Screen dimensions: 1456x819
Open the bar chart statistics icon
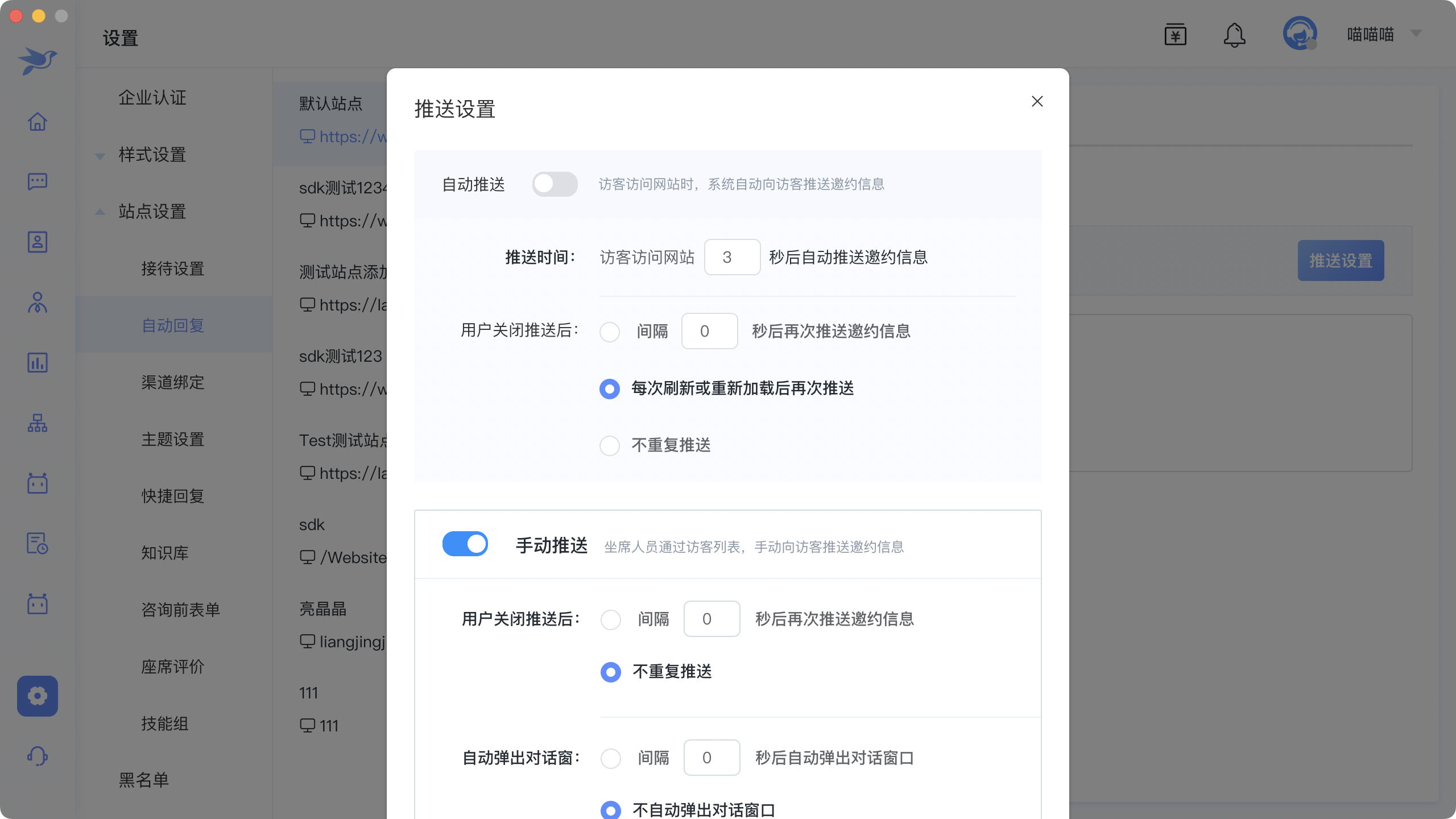click(38, 363)
